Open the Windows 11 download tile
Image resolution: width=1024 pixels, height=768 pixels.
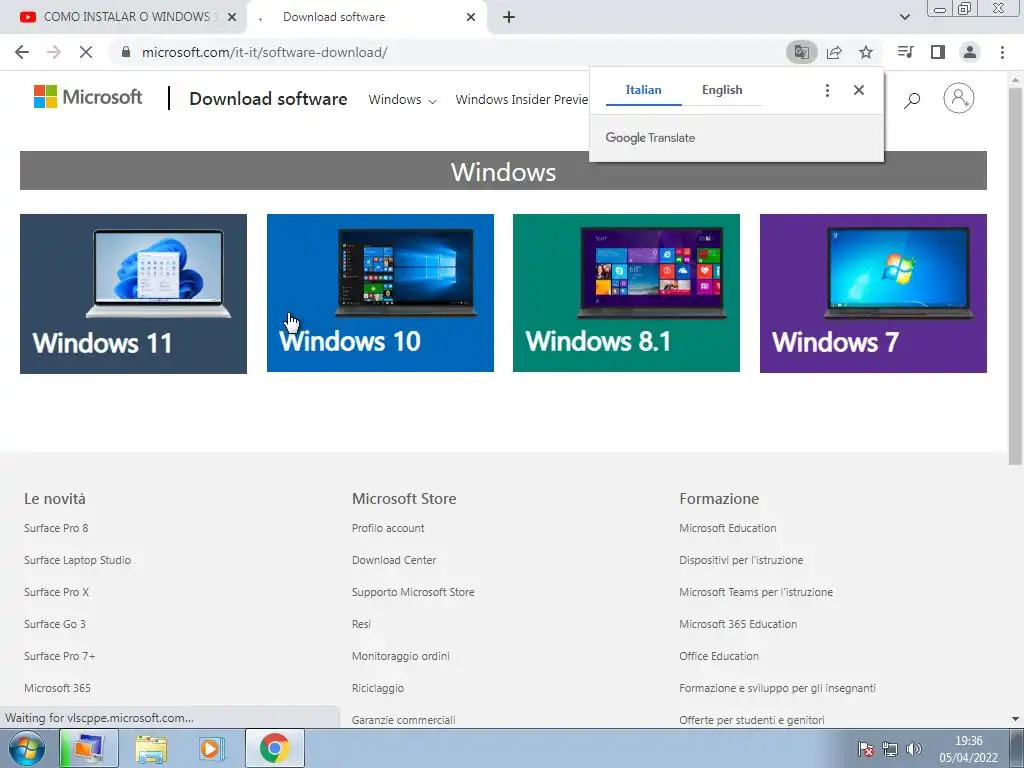click(133, 294)
